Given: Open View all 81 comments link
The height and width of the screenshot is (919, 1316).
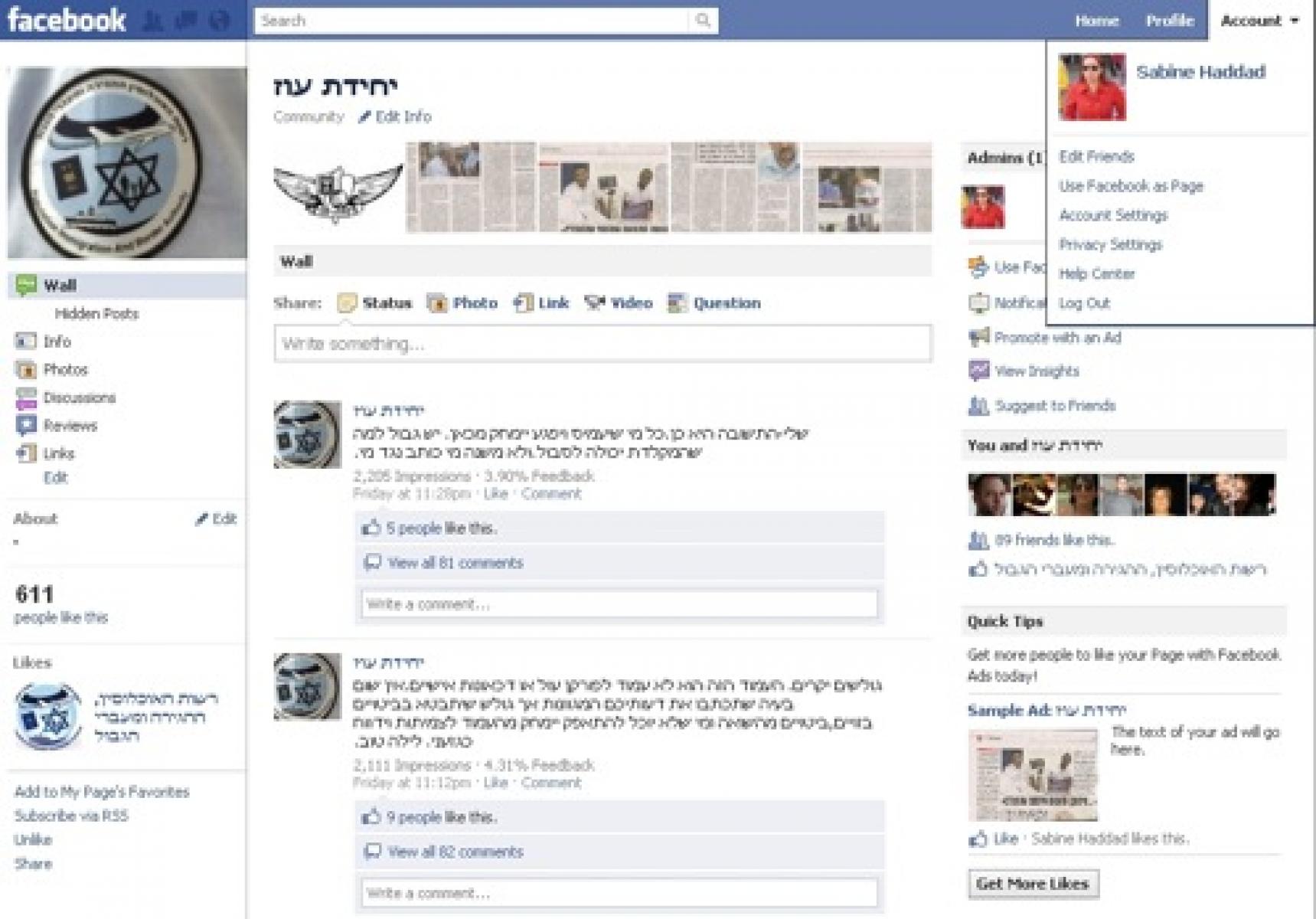Looking at the screenshot, I should pyautogui.click(x=455, y=563).
